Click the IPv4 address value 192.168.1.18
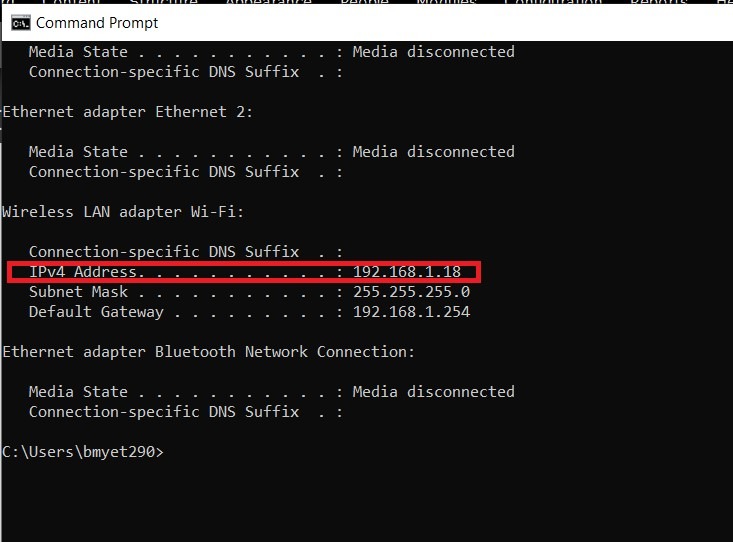 pos(407,272)
